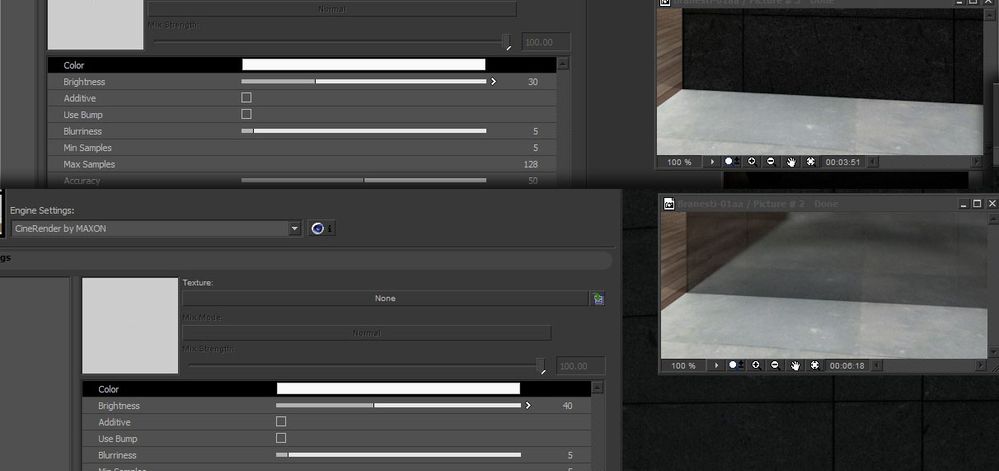Toggle Use Bump checkbox in upper panel
The image size is (999, 471).
[247, 114]
